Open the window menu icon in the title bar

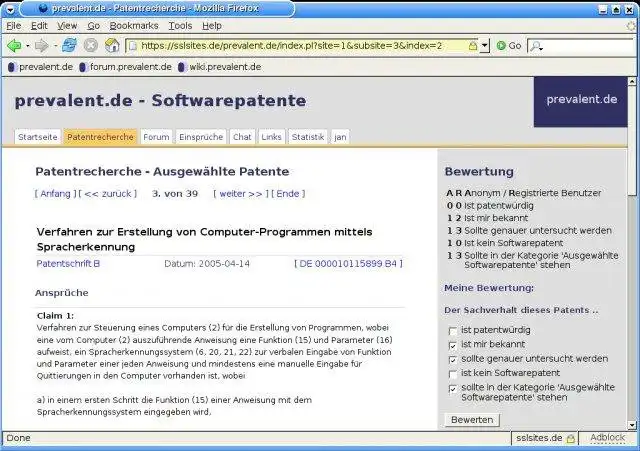click(10, 9)
